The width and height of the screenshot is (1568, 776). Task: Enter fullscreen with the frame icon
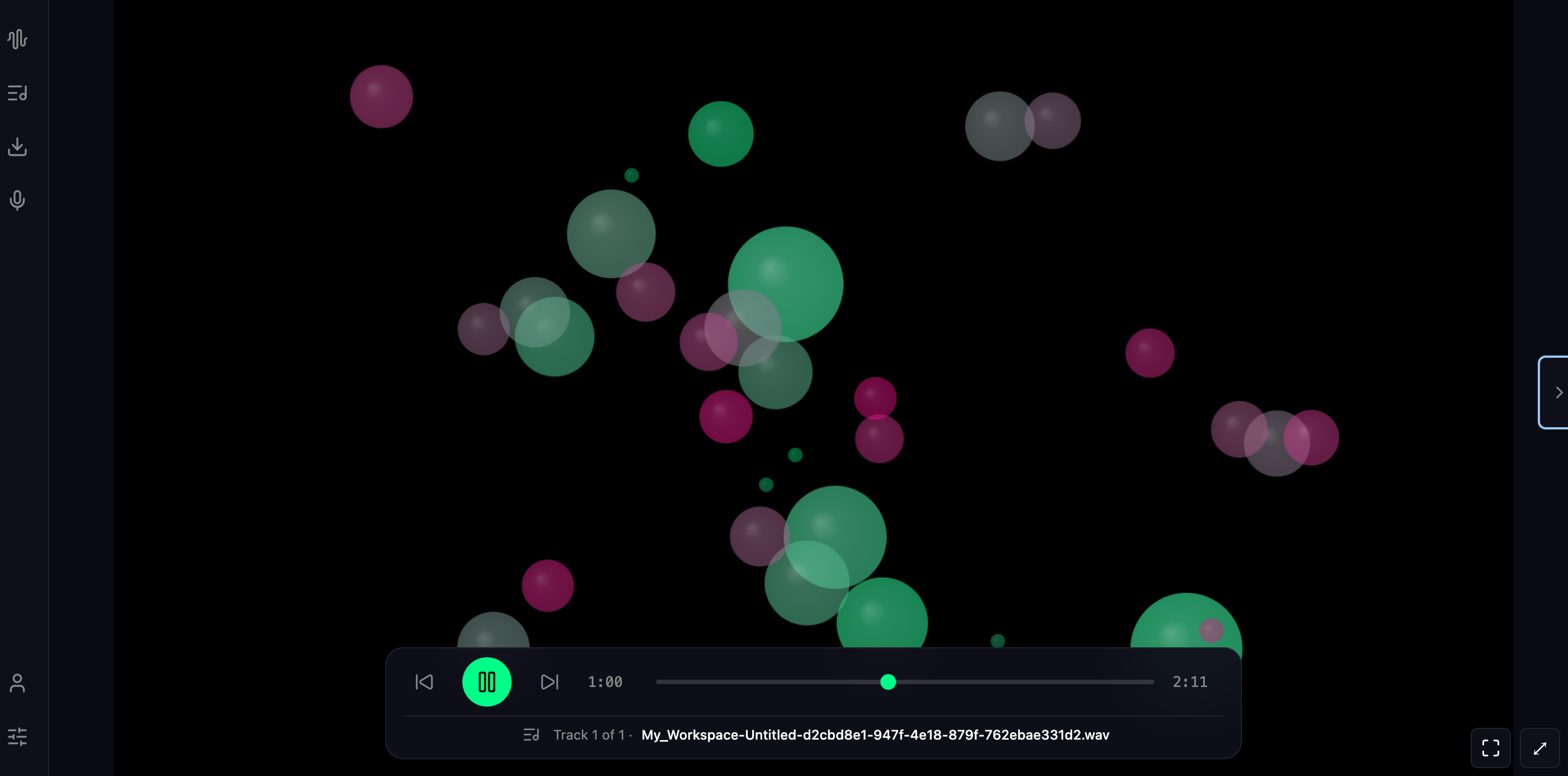point(1491,748)
